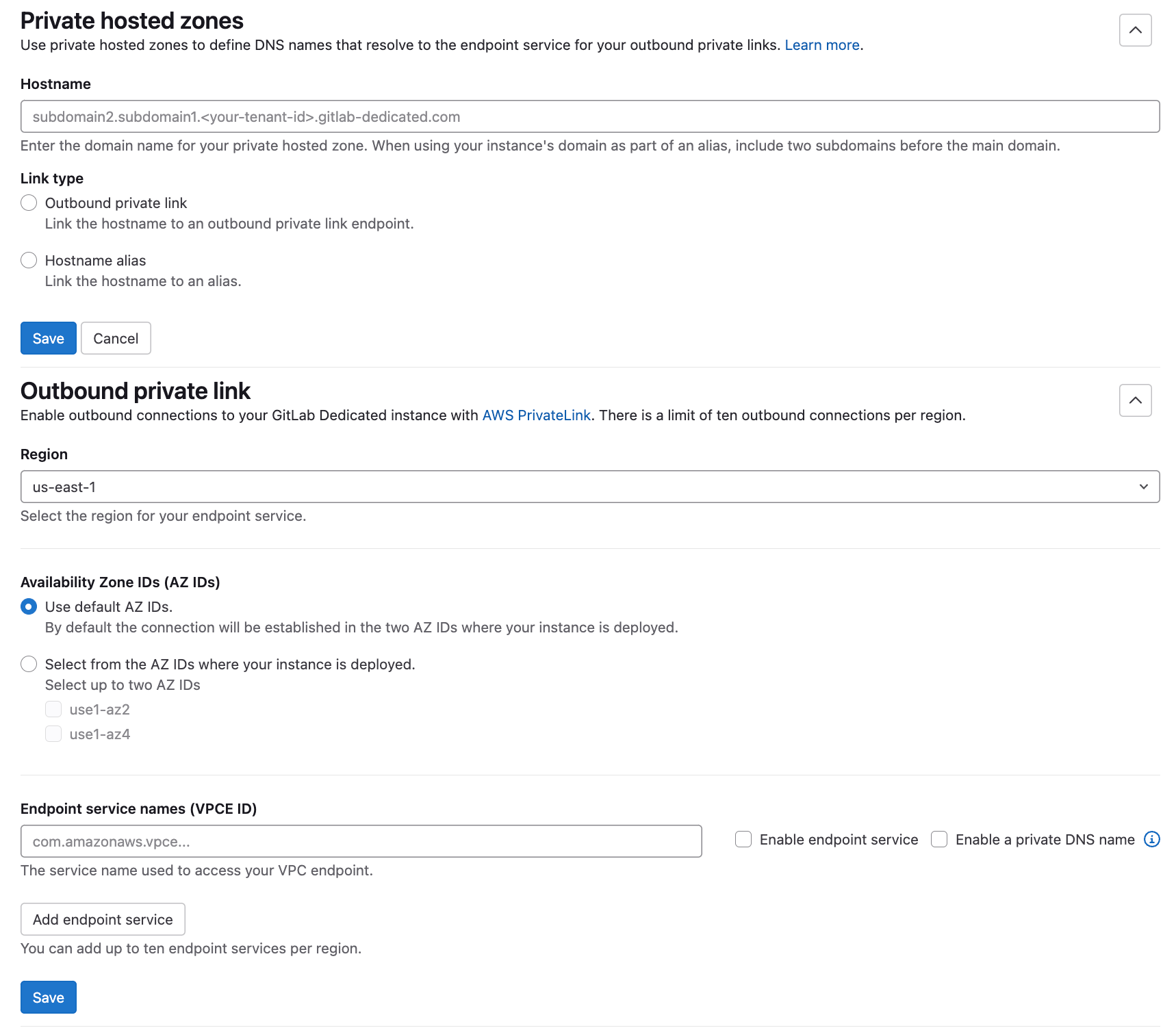Open the AWS PrivateLink link

pyautogui.click(x=536, y=415)
